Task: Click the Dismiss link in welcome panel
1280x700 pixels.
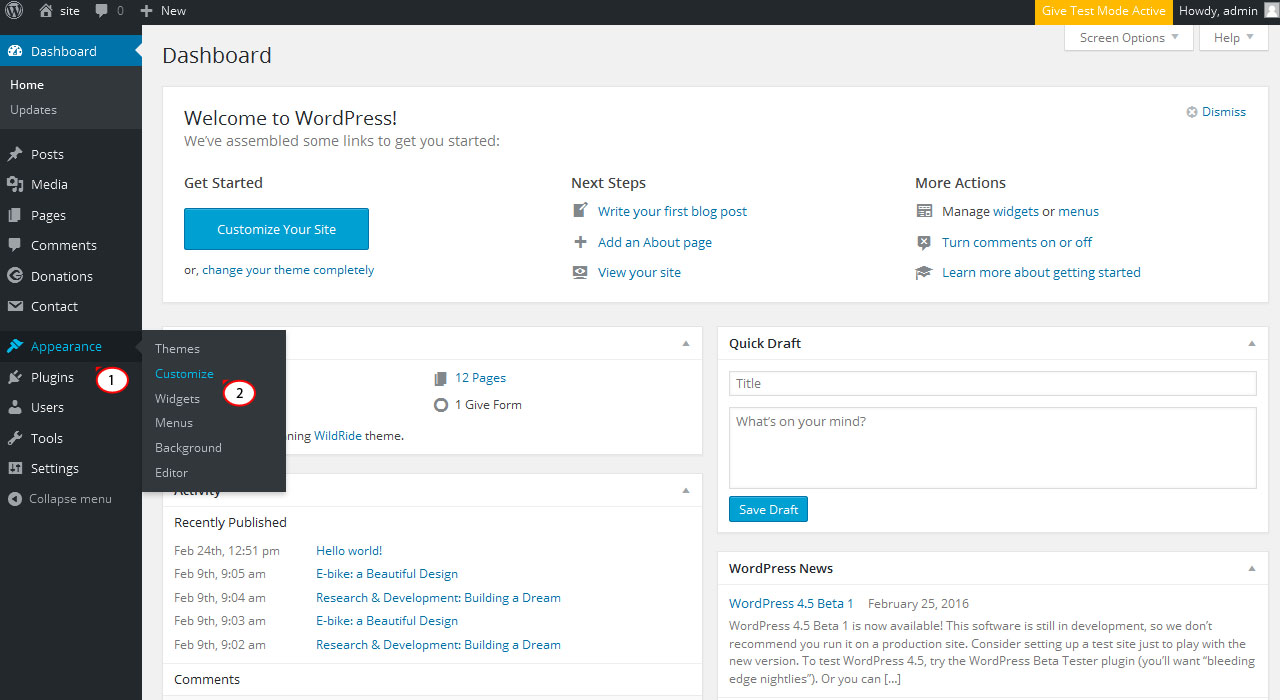Action: click(x=1224, y=112)
